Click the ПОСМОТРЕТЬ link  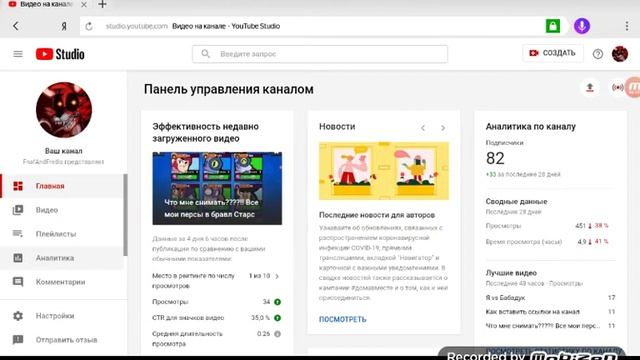(x=342, y=319)
